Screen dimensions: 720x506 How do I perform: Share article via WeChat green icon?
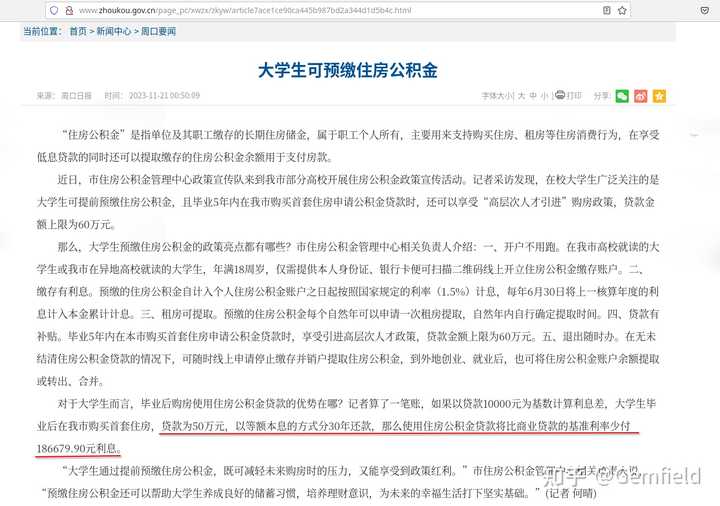coord(622,96)
